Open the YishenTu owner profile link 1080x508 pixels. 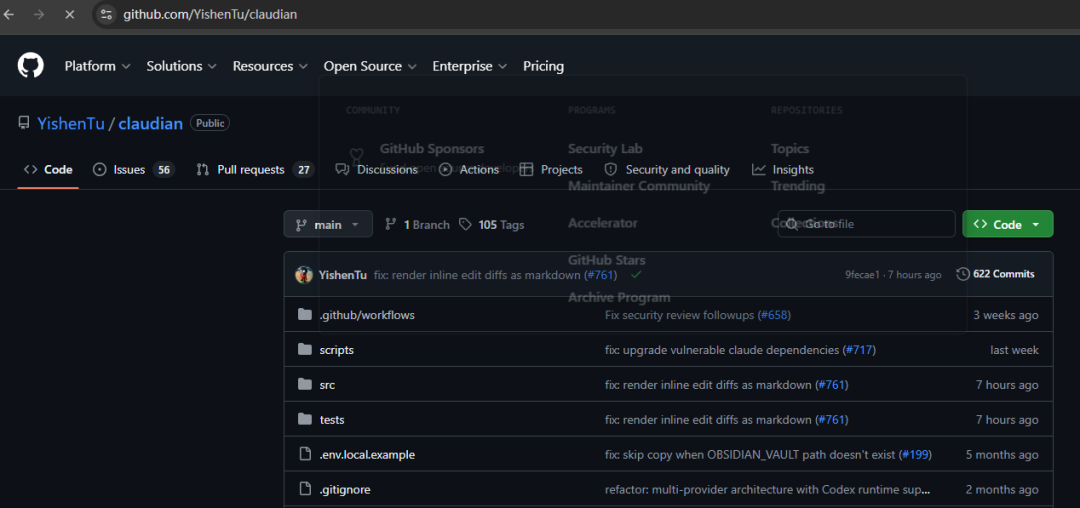pyautogui.click(x=71, y=124)
